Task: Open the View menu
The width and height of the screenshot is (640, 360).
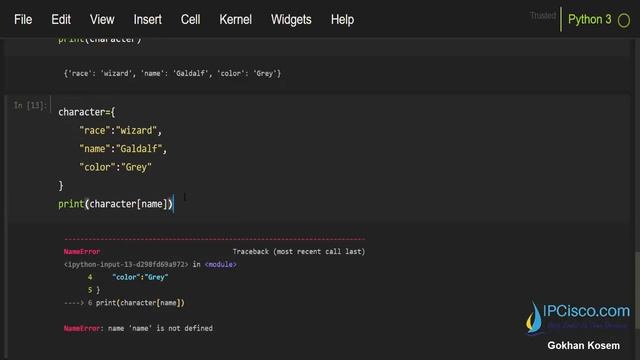Action: pyautogui.click(x=102, y=20)
